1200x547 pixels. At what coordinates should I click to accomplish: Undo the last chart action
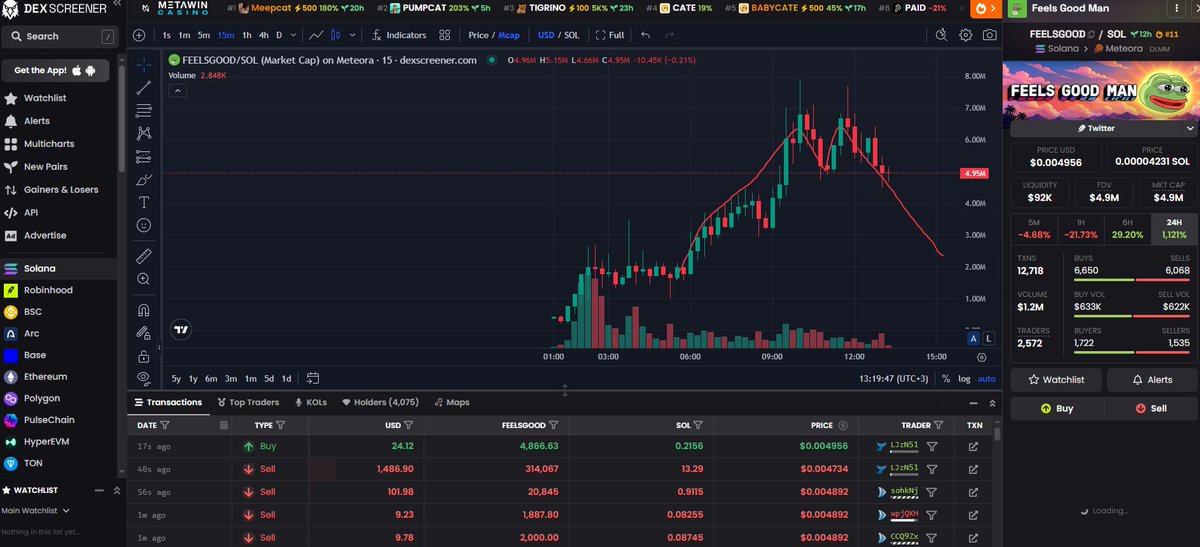[645, 35]
